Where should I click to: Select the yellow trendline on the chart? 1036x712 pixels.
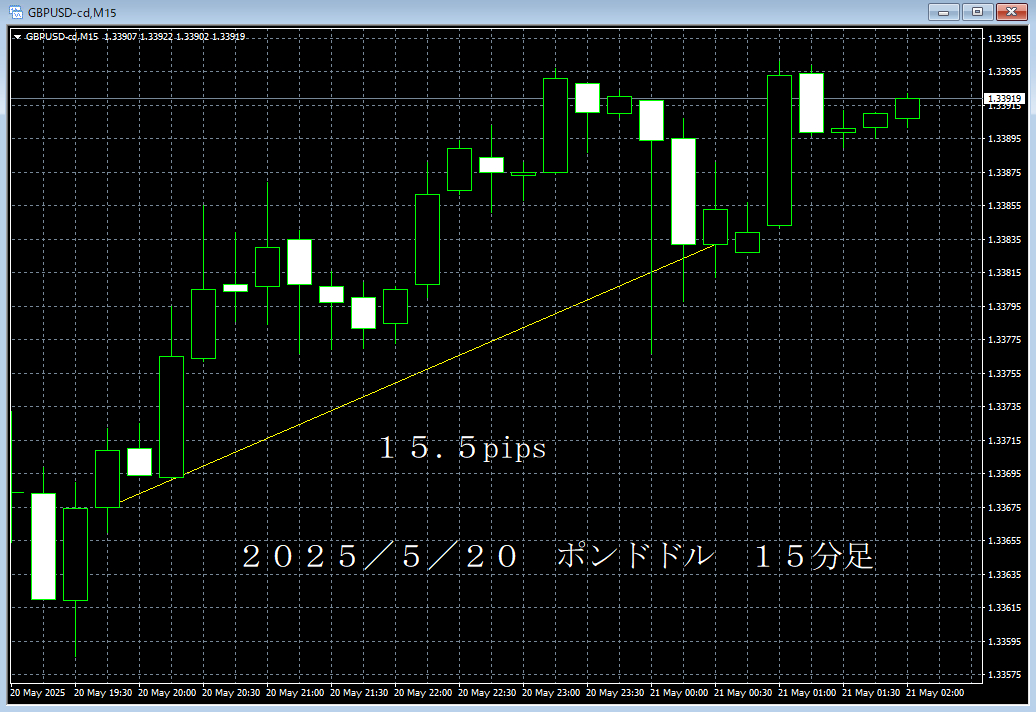(420, 372)
